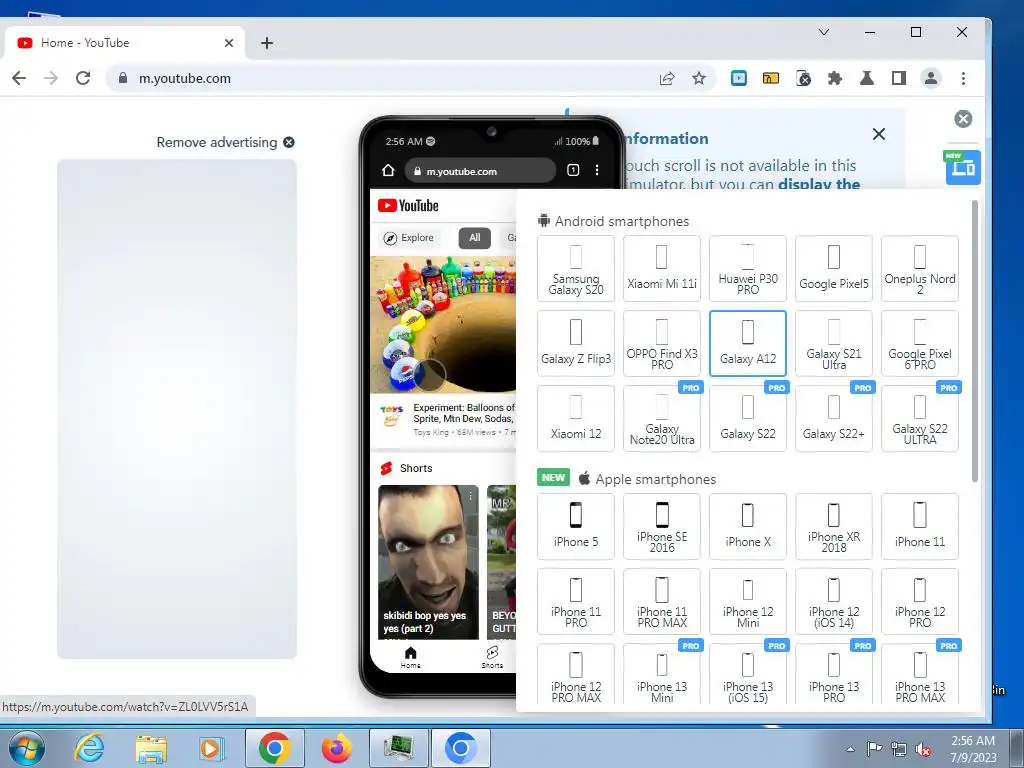The height and width of the screenshot is (768, 1024).
Task: Open the emulator browser three-dot menu
Action: (x=597, y=170)
